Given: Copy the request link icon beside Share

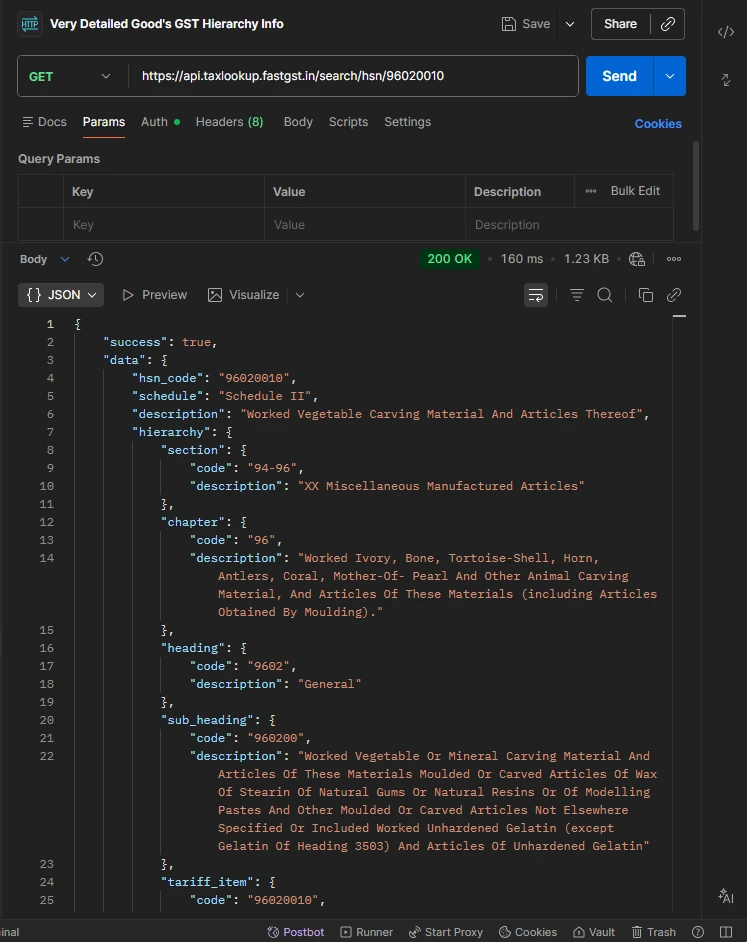Looking at the screenshot, I should pos(667,24).
